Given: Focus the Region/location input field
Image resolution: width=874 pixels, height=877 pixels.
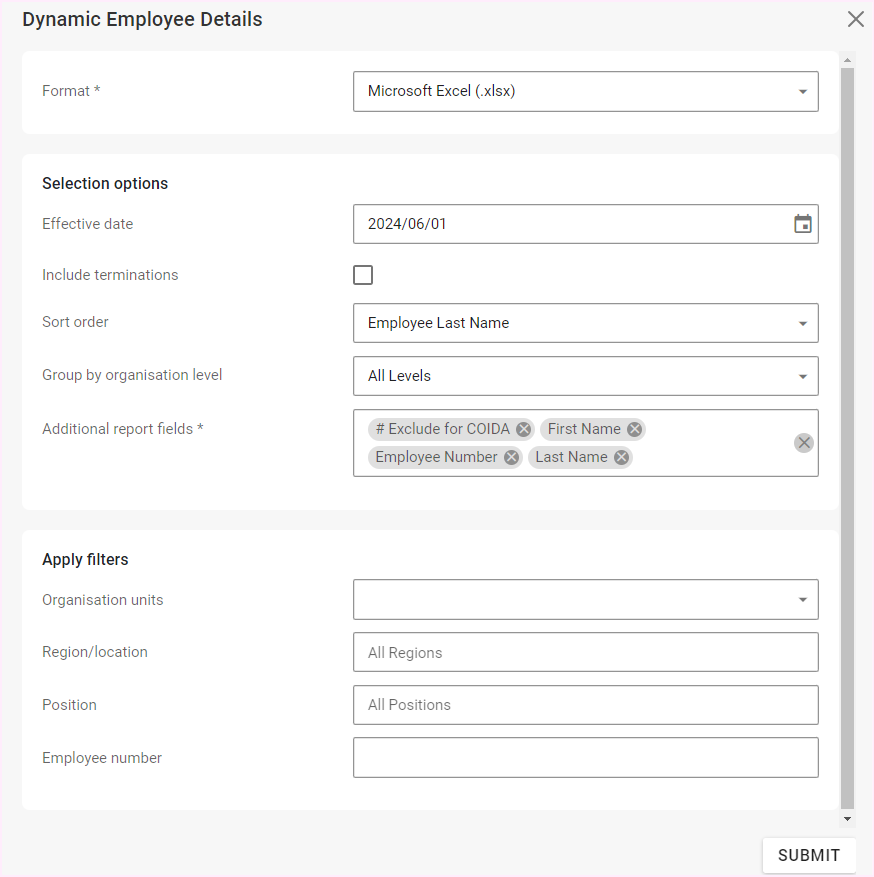Looking at the screenshot, I should tap(585, 652).
